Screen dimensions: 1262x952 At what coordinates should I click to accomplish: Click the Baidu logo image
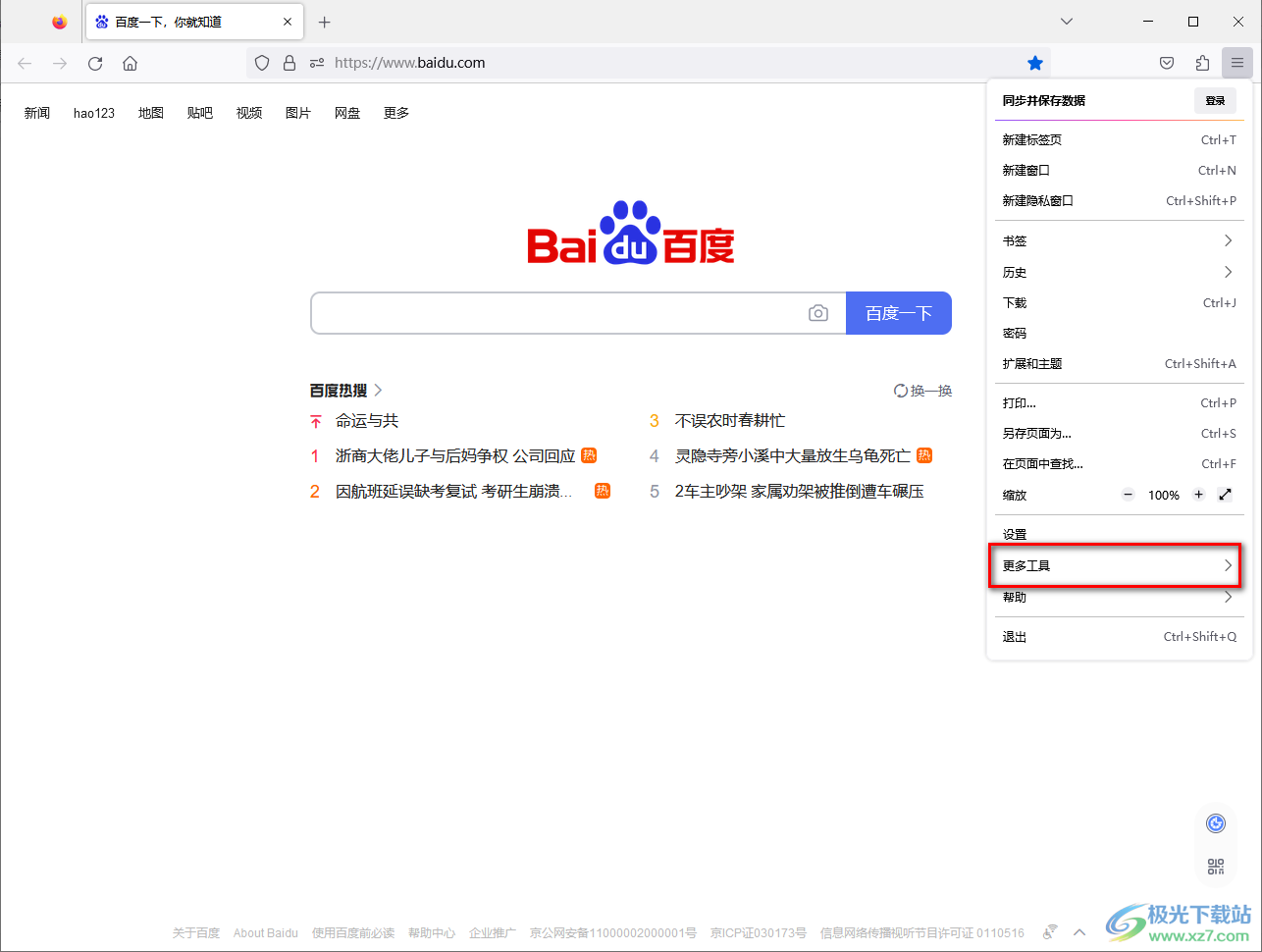pos(631,234)
